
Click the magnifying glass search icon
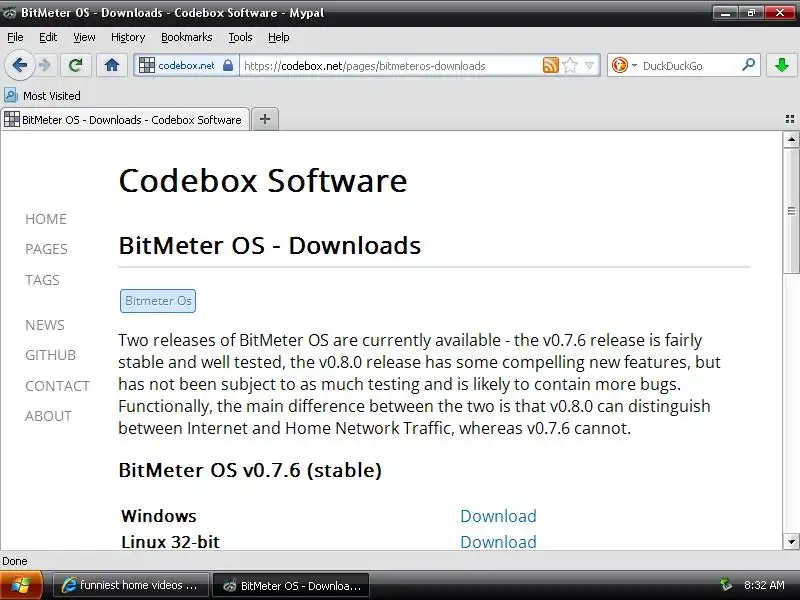pos(748,65)
